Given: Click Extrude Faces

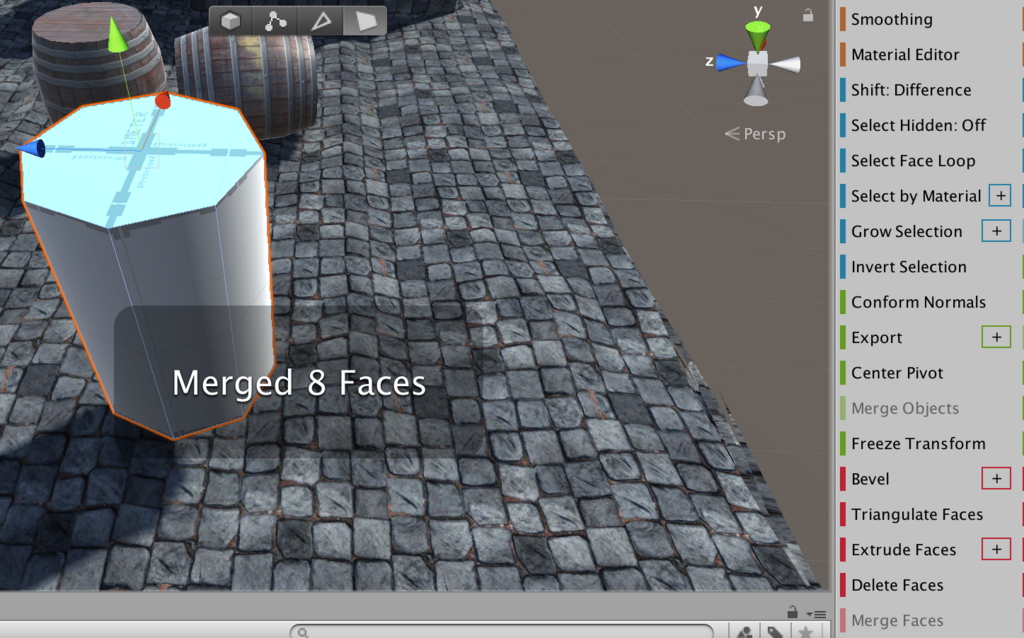Looking at the screenshot, I should click(903, 550).
